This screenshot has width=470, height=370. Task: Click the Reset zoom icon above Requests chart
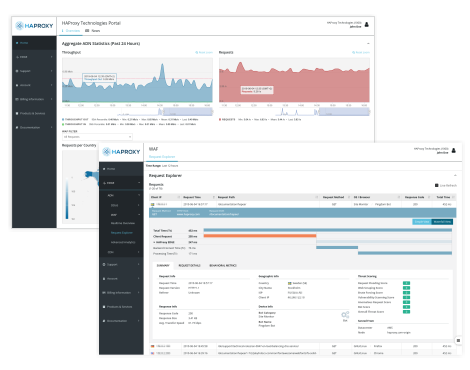click(354, 52)
